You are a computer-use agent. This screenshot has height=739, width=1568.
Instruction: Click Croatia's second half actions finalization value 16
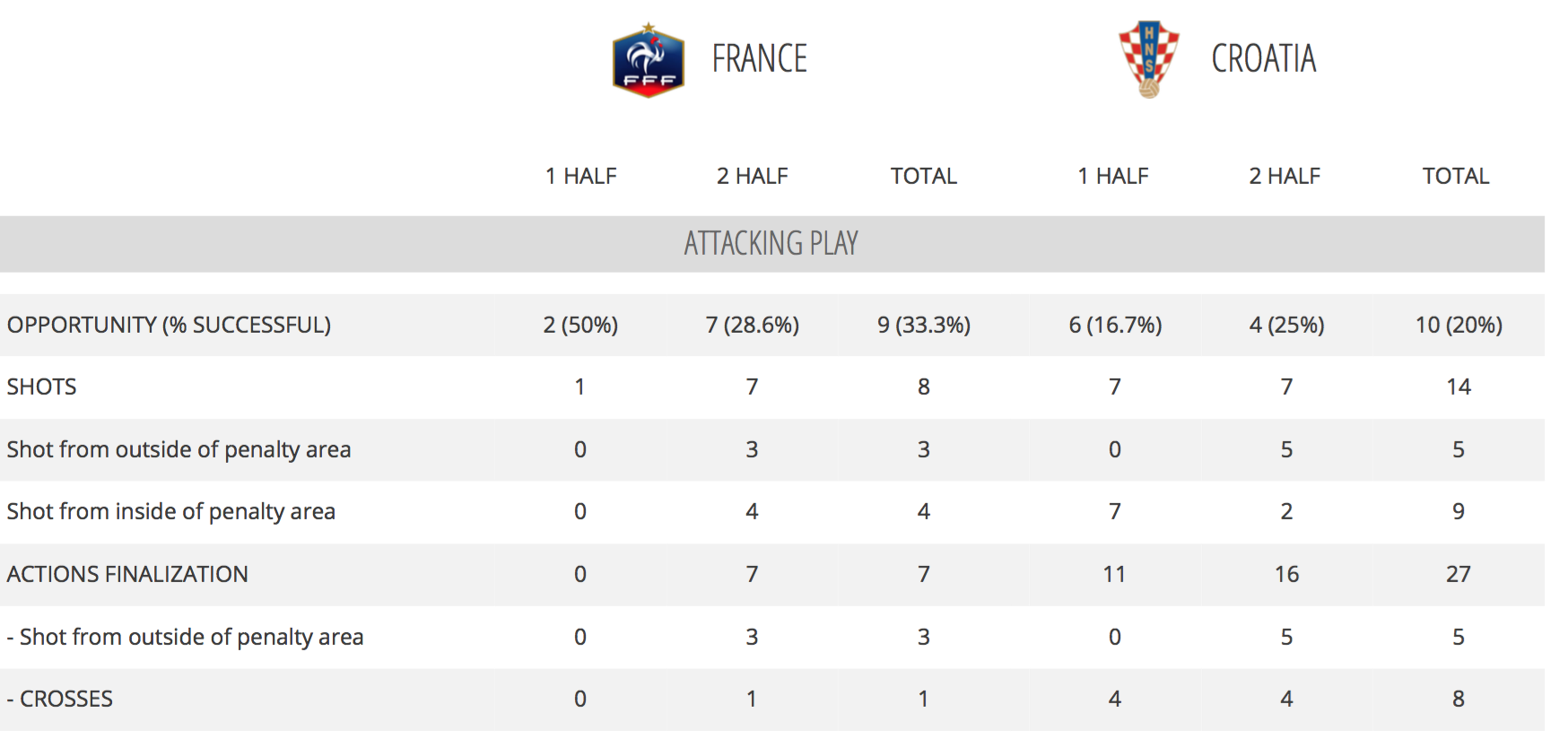1286,574
